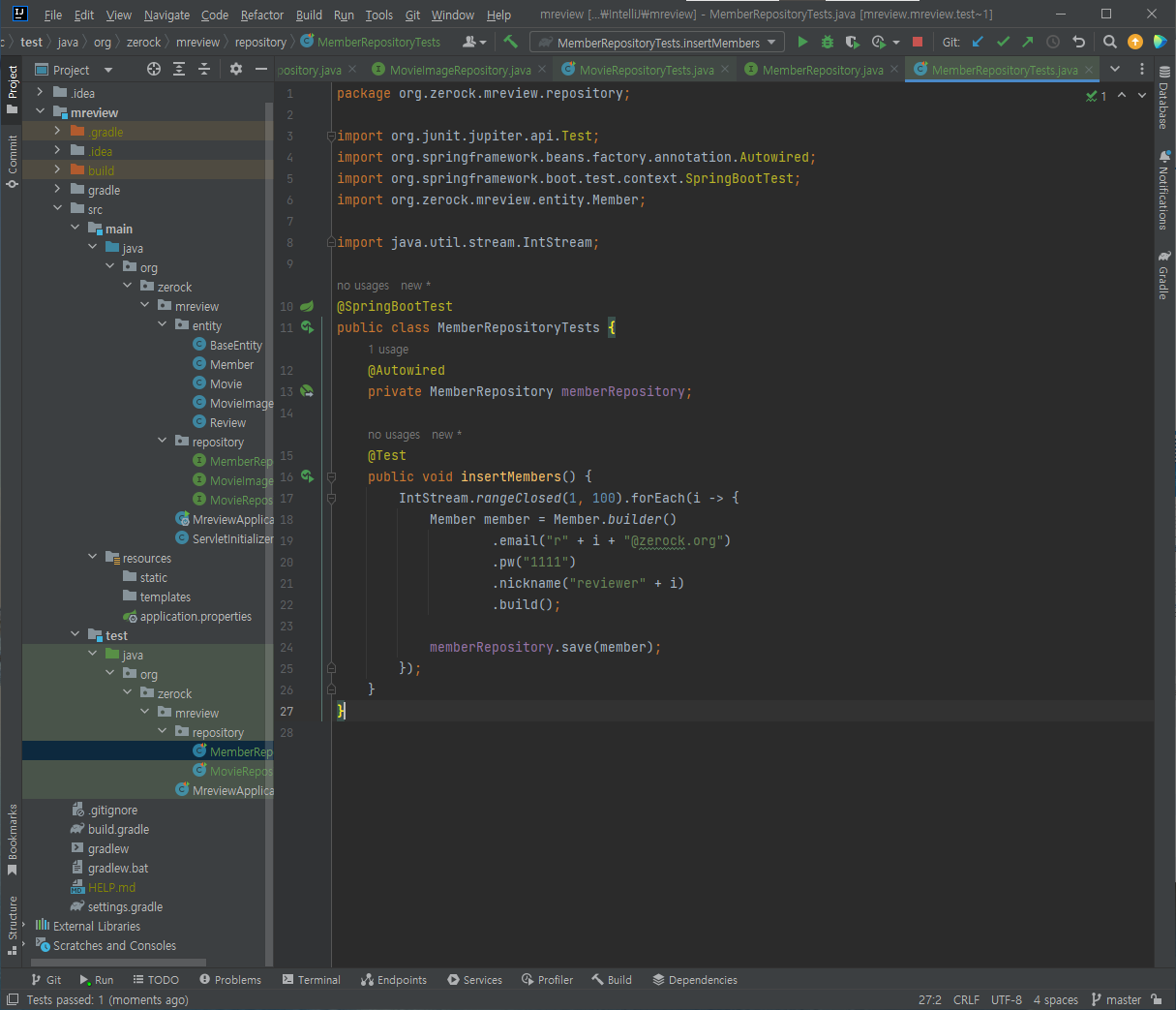Click CRLF line separator in status bar

966,999
